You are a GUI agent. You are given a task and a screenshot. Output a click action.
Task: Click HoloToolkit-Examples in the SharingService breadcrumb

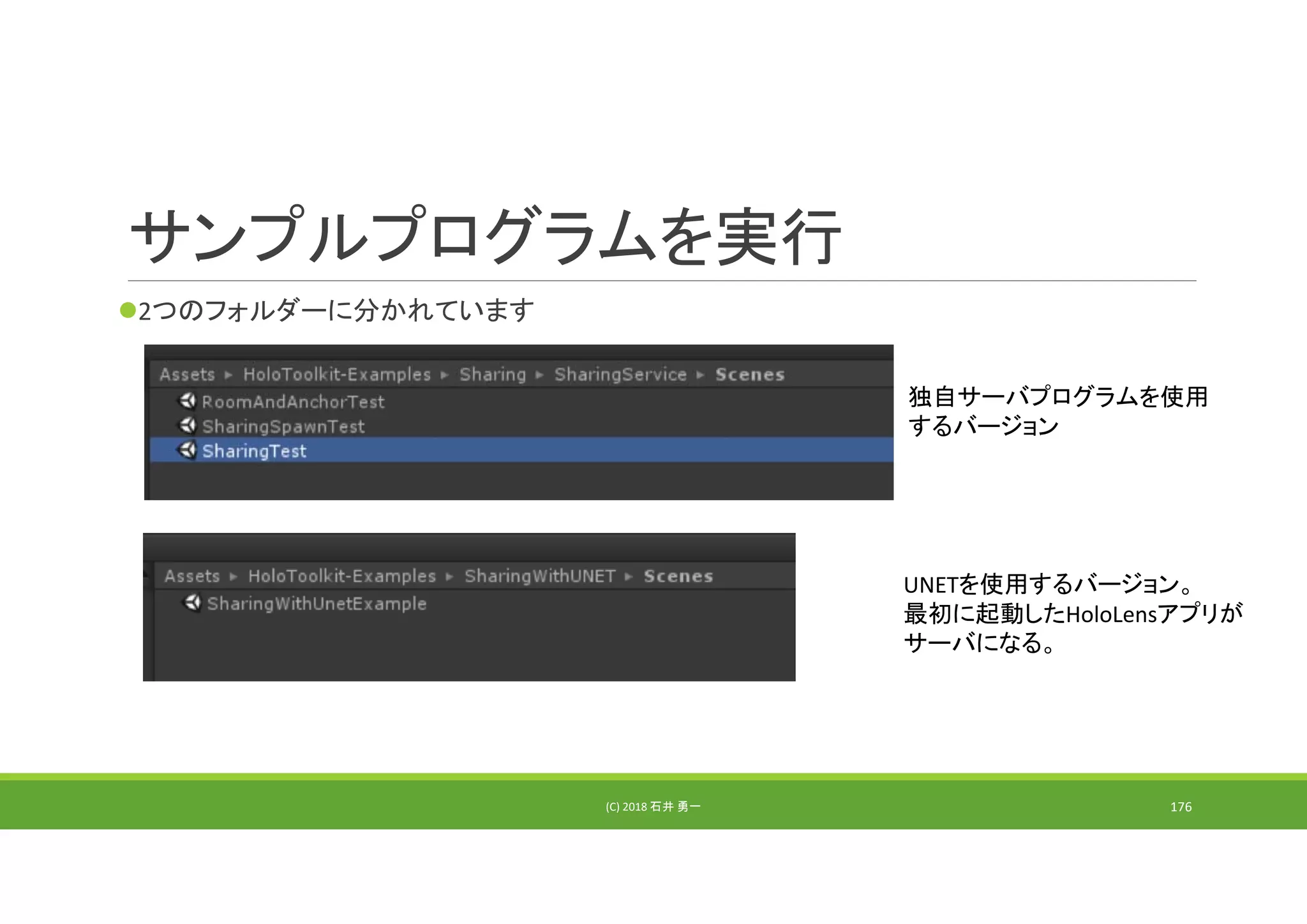337,375
